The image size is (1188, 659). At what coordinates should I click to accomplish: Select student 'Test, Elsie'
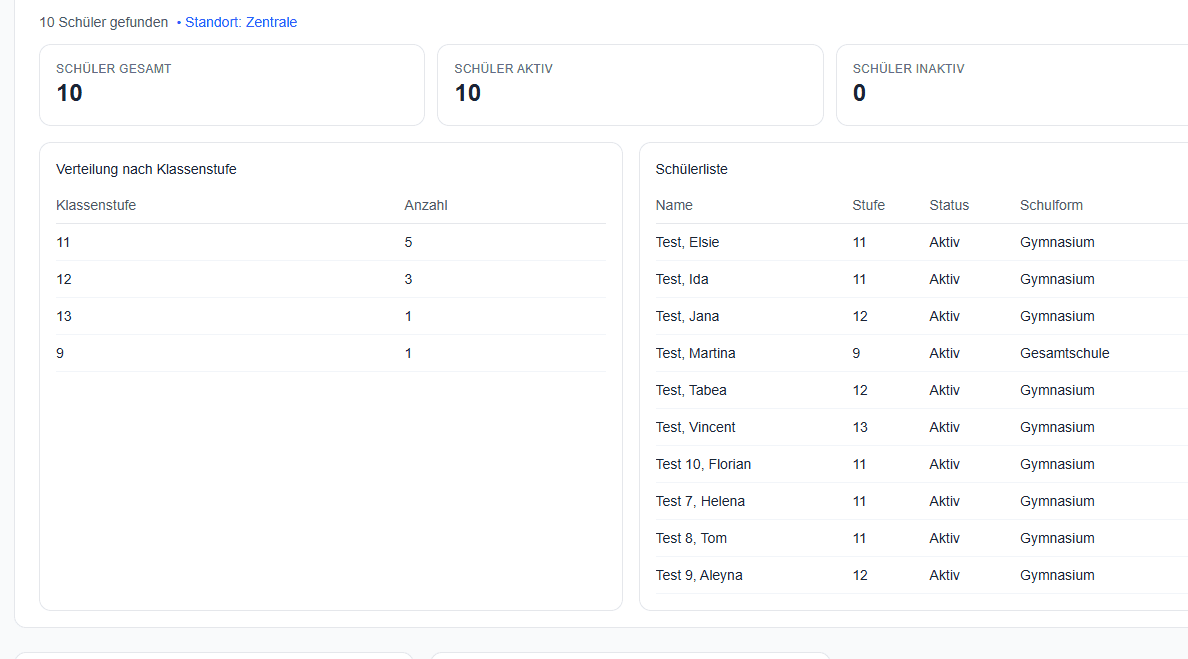687,242
